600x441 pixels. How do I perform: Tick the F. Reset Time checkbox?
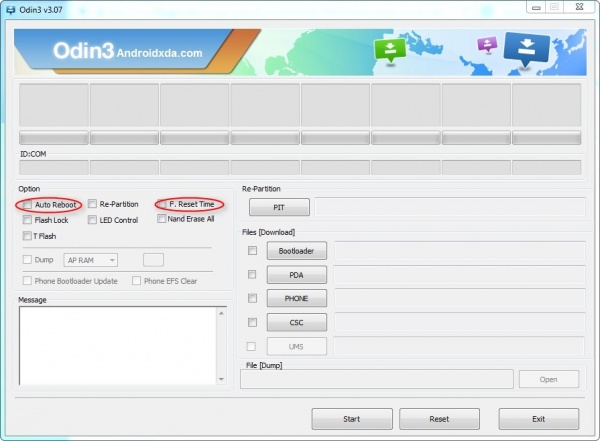click(x=162, y=204)
